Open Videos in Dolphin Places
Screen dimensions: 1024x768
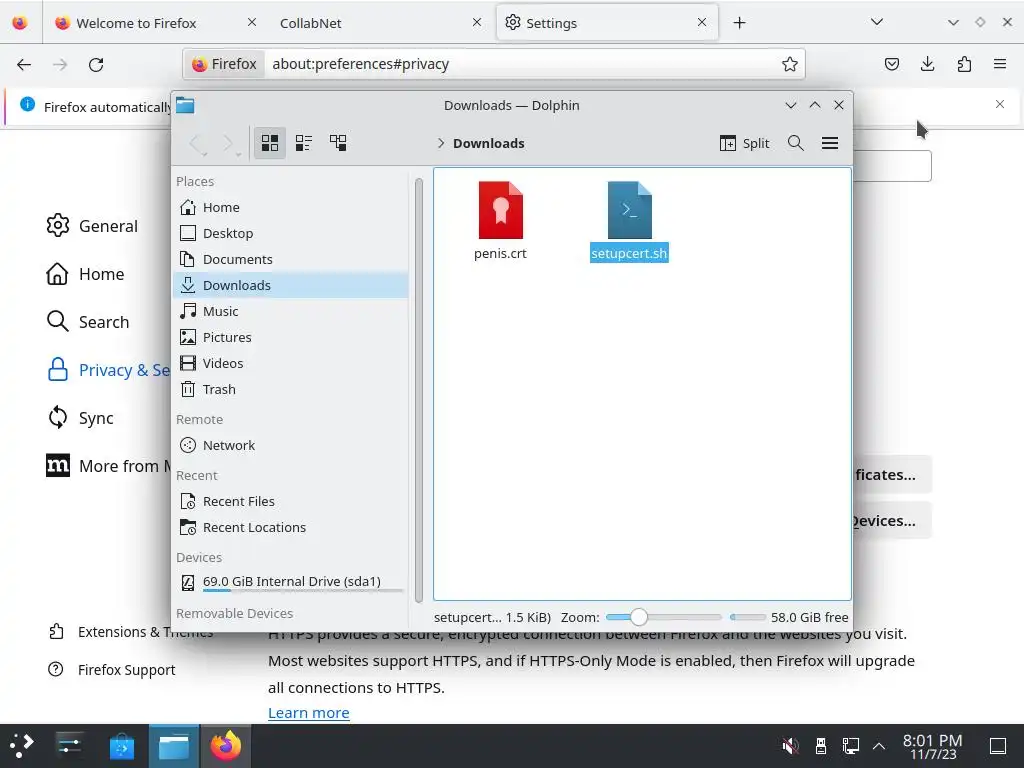pos(291,363)
